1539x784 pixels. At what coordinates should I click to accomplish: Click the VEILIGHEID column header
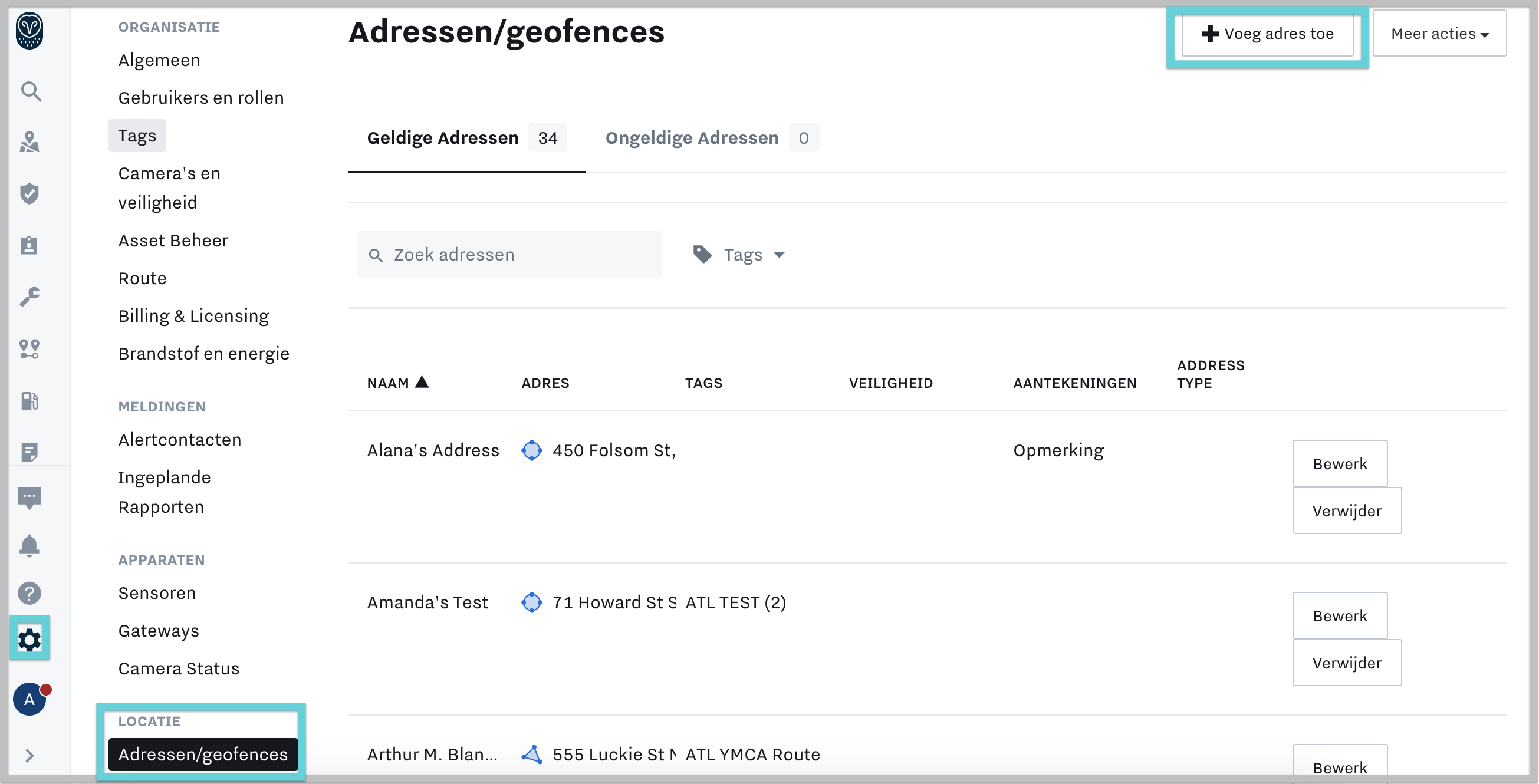[x=890, y=383]
